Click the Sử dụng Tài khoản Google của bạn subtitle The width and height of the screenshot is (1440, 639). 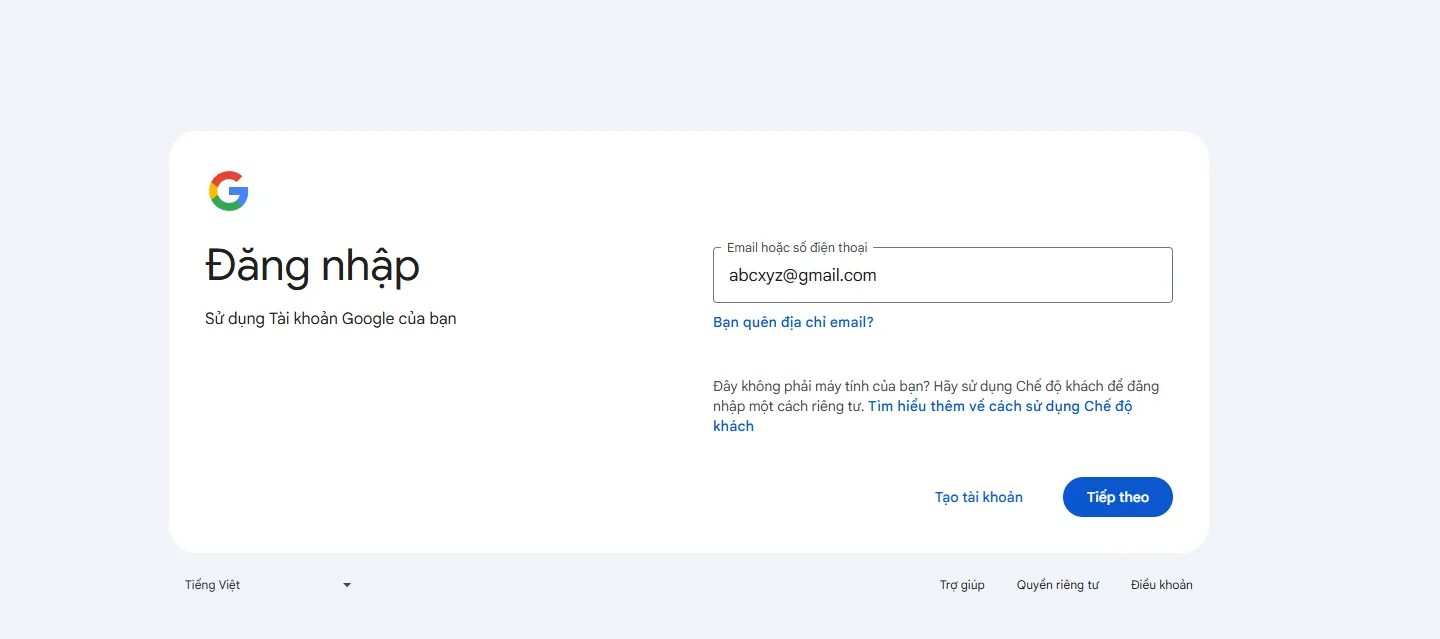[x=330, y=319]
